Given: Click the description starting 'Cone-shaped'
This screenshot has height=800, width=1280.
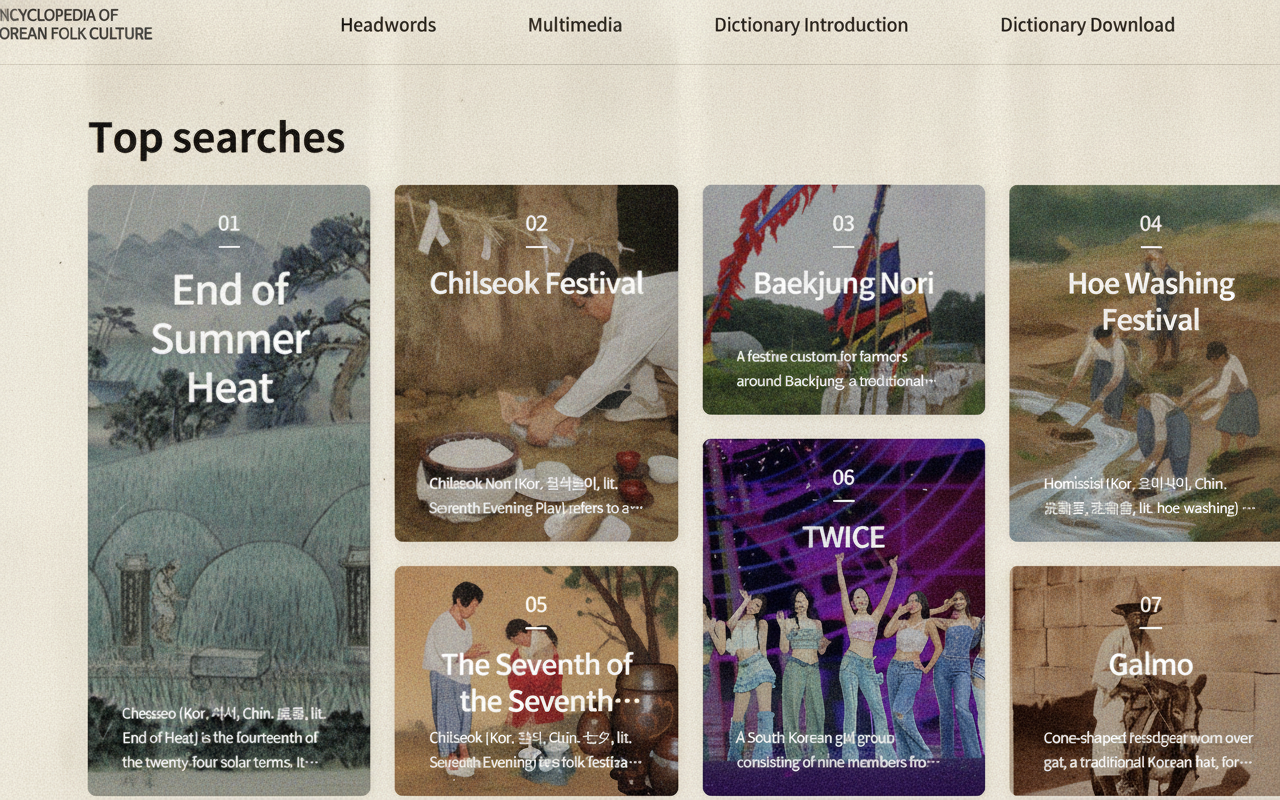Looking at the screenshot, I should [x=1148, y=750].
